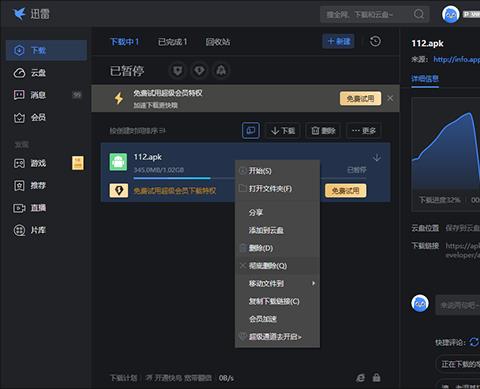Click the search magnifier icon
This screenshot has height=389, width=480.
point(419,14)
